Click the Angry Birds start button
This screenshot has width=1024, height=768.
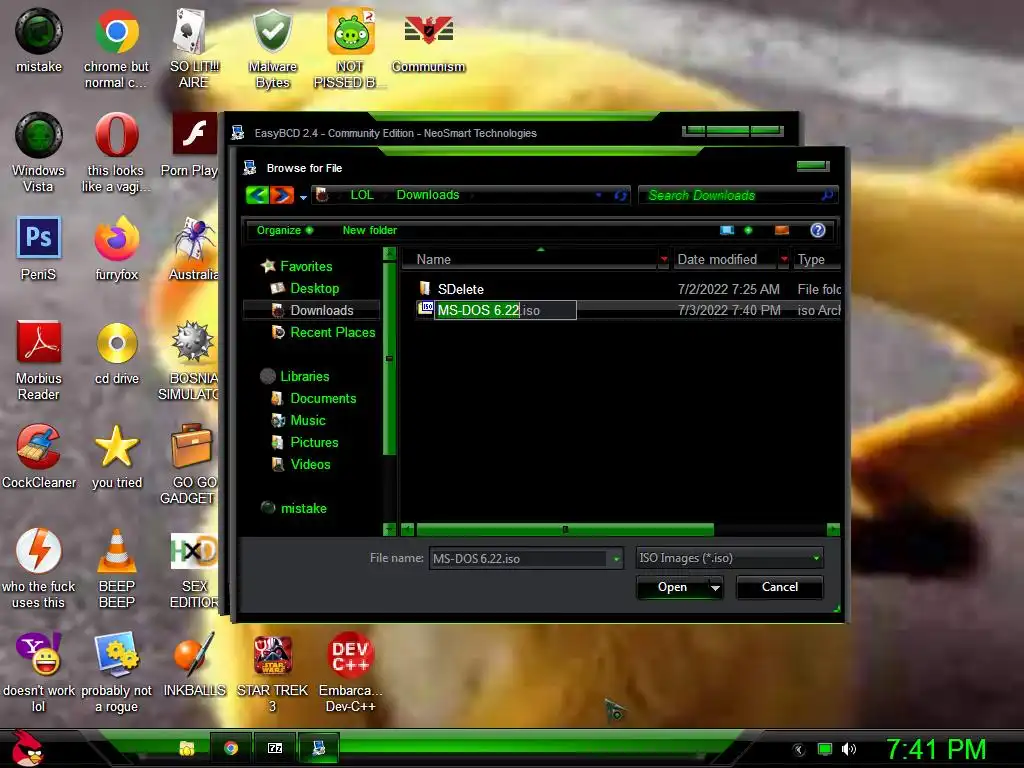click(27, 748)
